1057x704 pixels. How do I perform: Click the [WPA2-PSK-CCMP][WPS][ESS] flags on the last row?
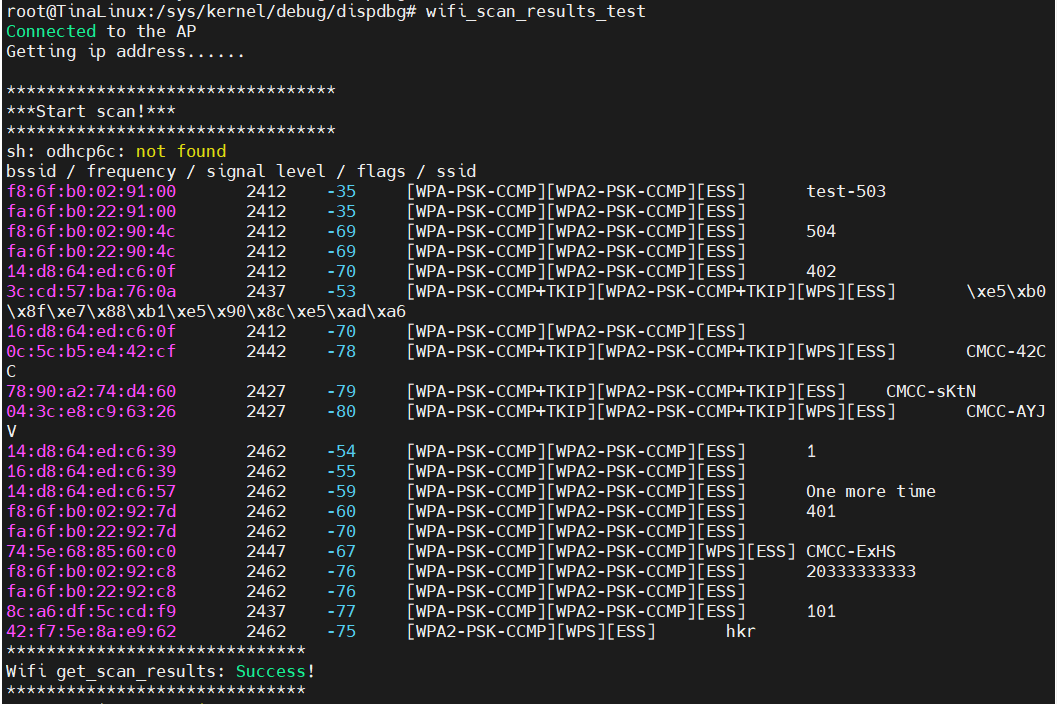(531, 631)
